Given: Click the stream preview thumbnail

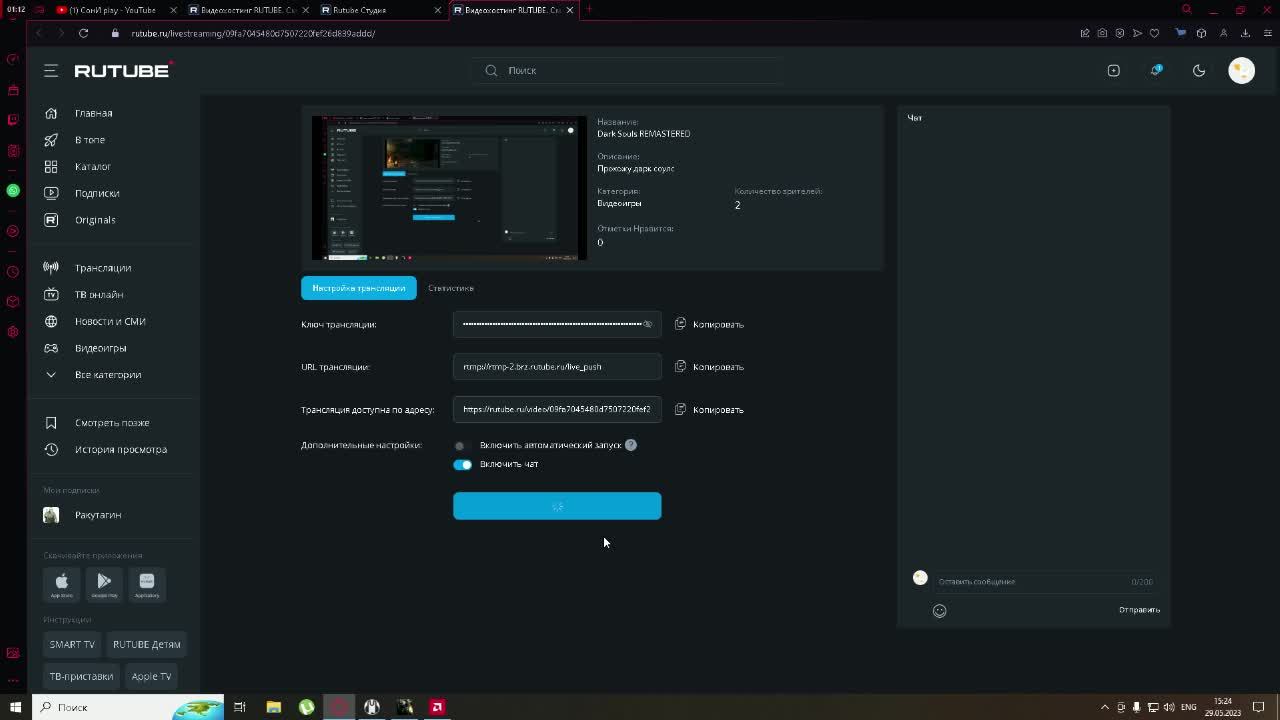Looking at the screenshot, I should coord(449,188).
